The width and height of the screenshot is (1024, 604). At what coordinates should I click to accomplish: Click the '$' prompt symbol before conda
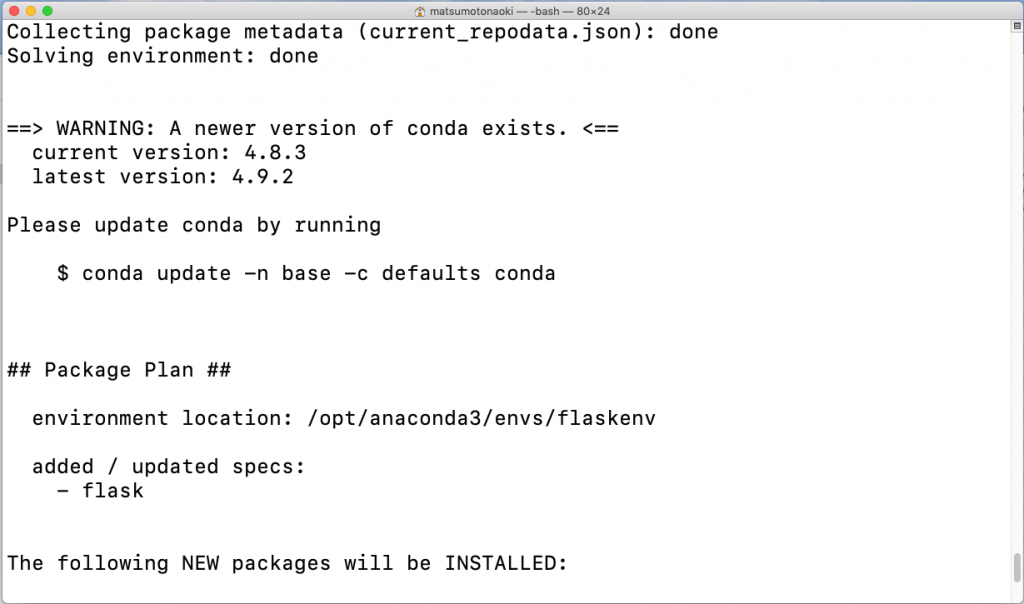click(x=63, y=273)
